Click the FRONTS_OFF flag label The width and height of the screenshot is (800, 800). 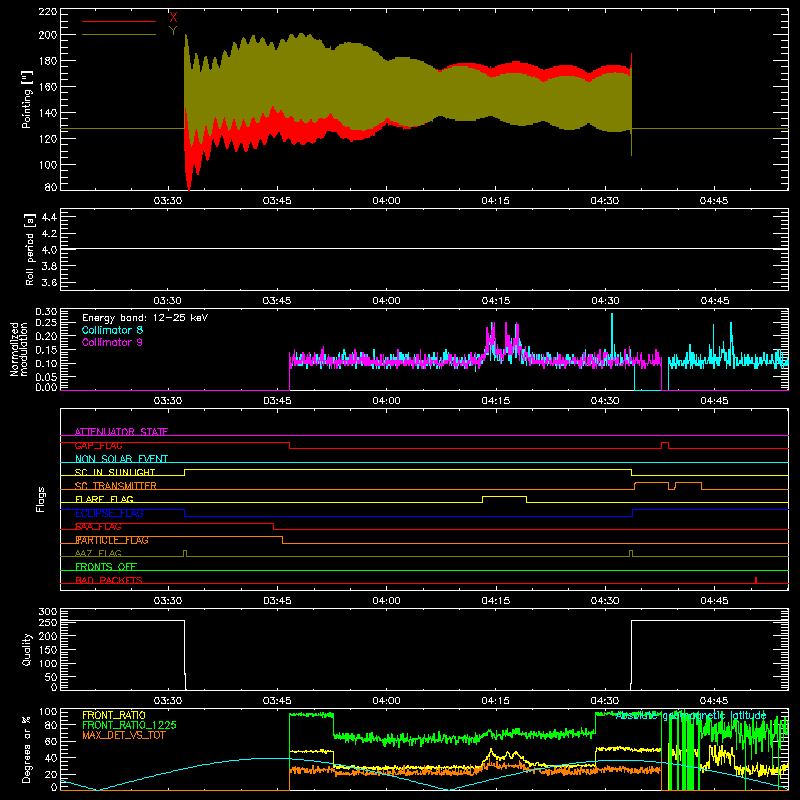(x=106, y=567)
